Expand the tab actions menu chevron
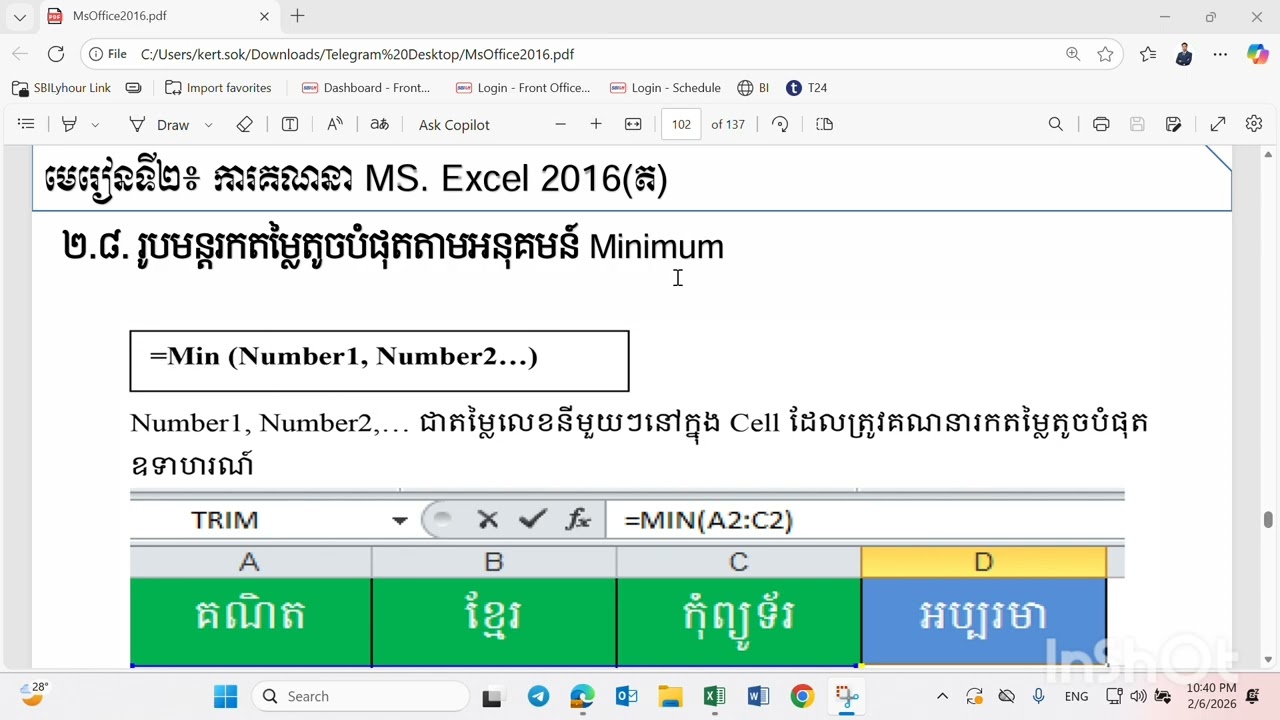 pos(19,16)
